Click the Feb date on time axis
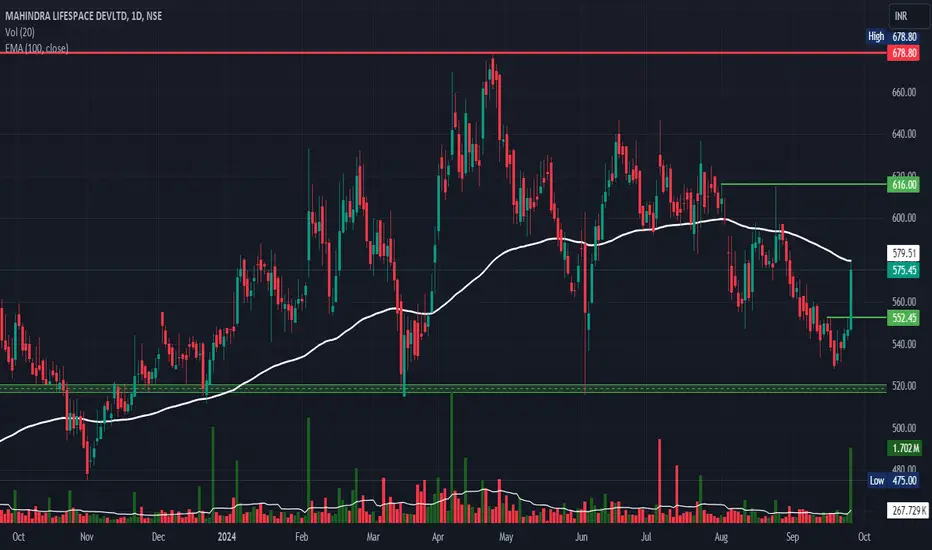The image size is (932, 550). click(x=301, y=537)
